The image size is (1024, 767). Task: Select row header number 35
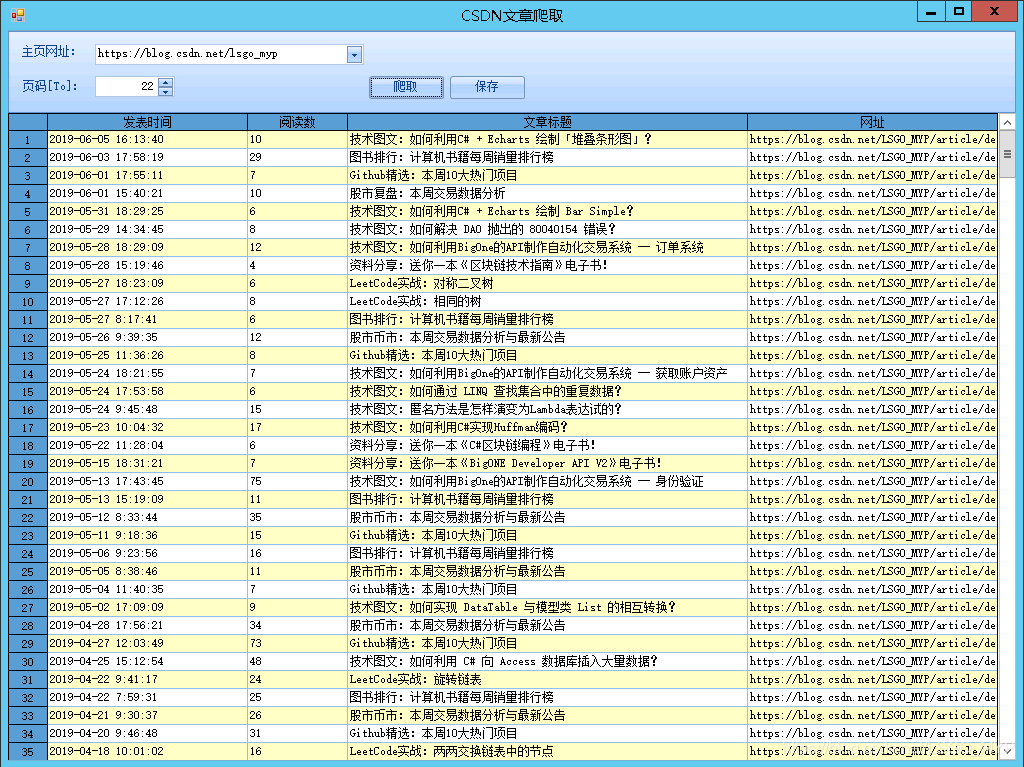[x=28, y=752]
